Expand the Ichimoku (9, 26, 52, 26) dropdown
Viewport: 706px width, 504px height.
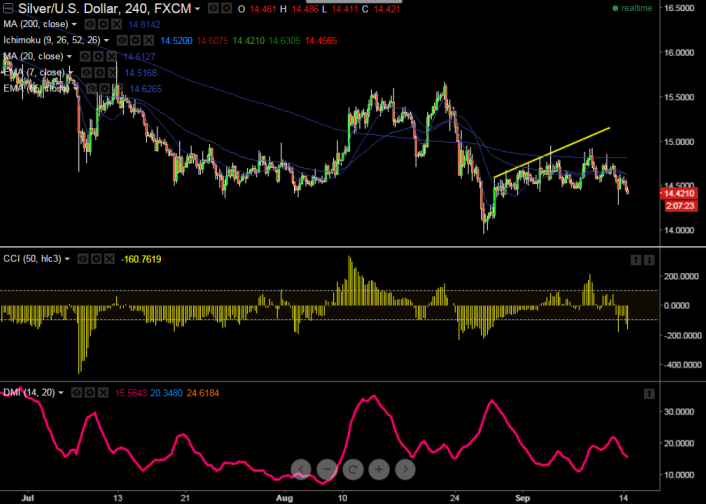tap(107, 41)
